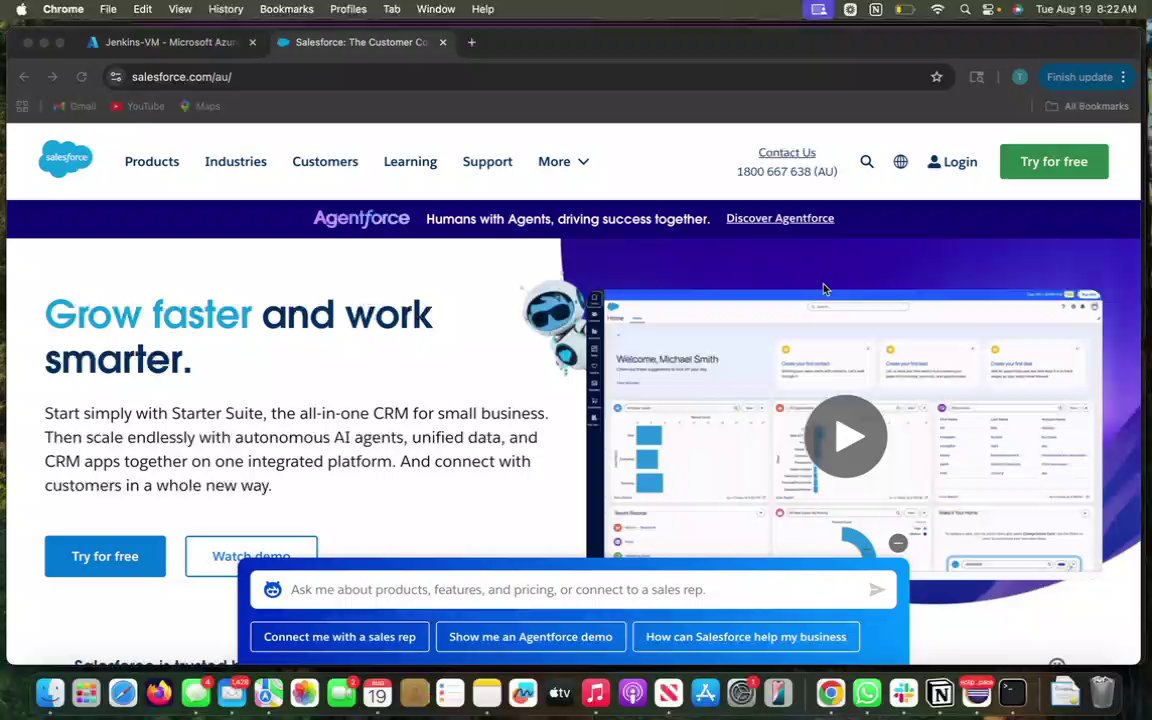This screenshot has height=720, width=1152.
Task: Click the Finish update button
Action: [1079, 77]
